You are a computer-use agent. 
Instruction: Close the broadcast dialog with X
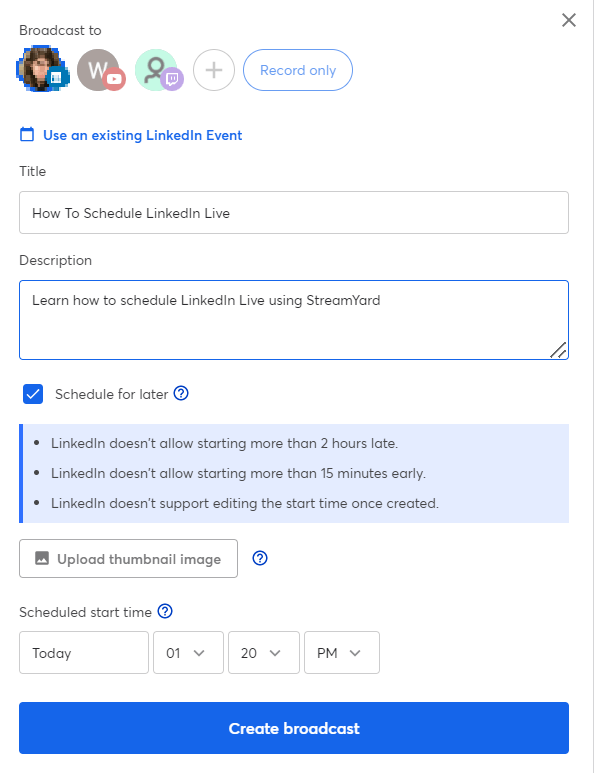tap(569, 20)
